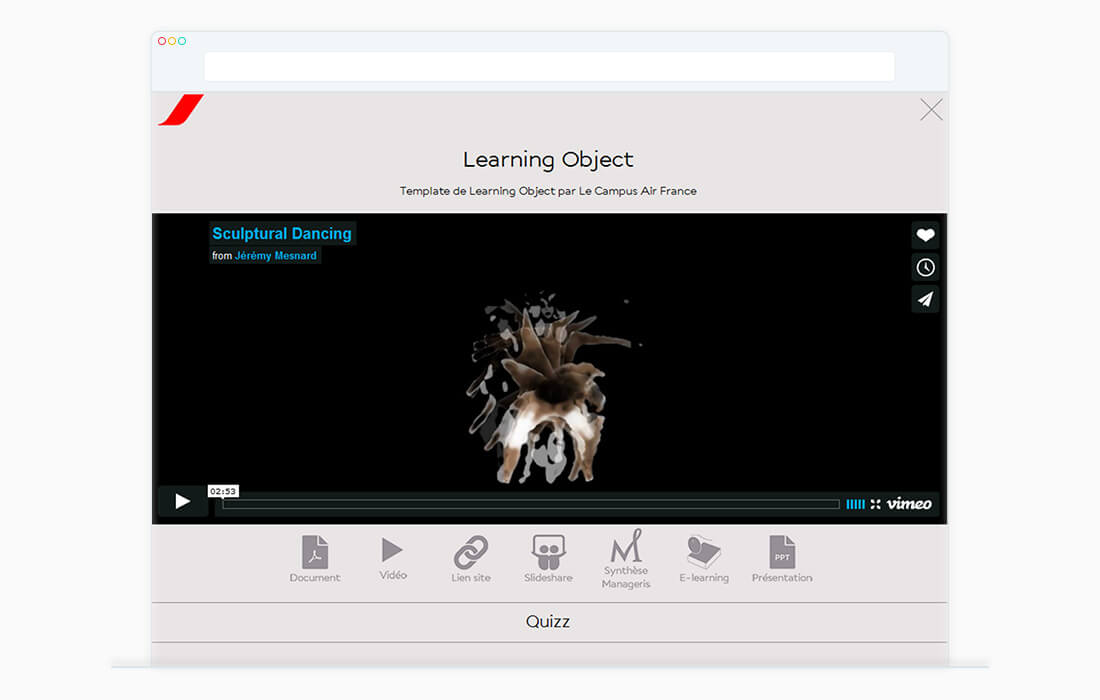Click the browser address bar

point(549,67)
